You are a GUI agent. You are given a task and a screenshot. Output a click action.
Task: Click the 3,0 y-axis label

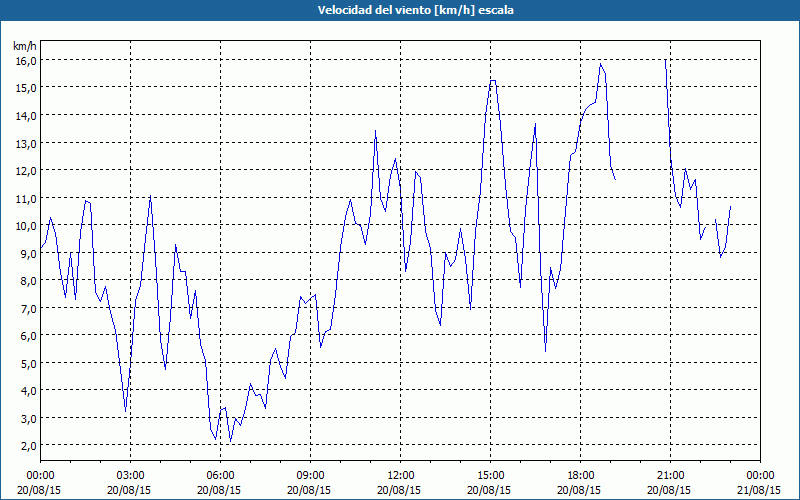[x=28, y=419]
